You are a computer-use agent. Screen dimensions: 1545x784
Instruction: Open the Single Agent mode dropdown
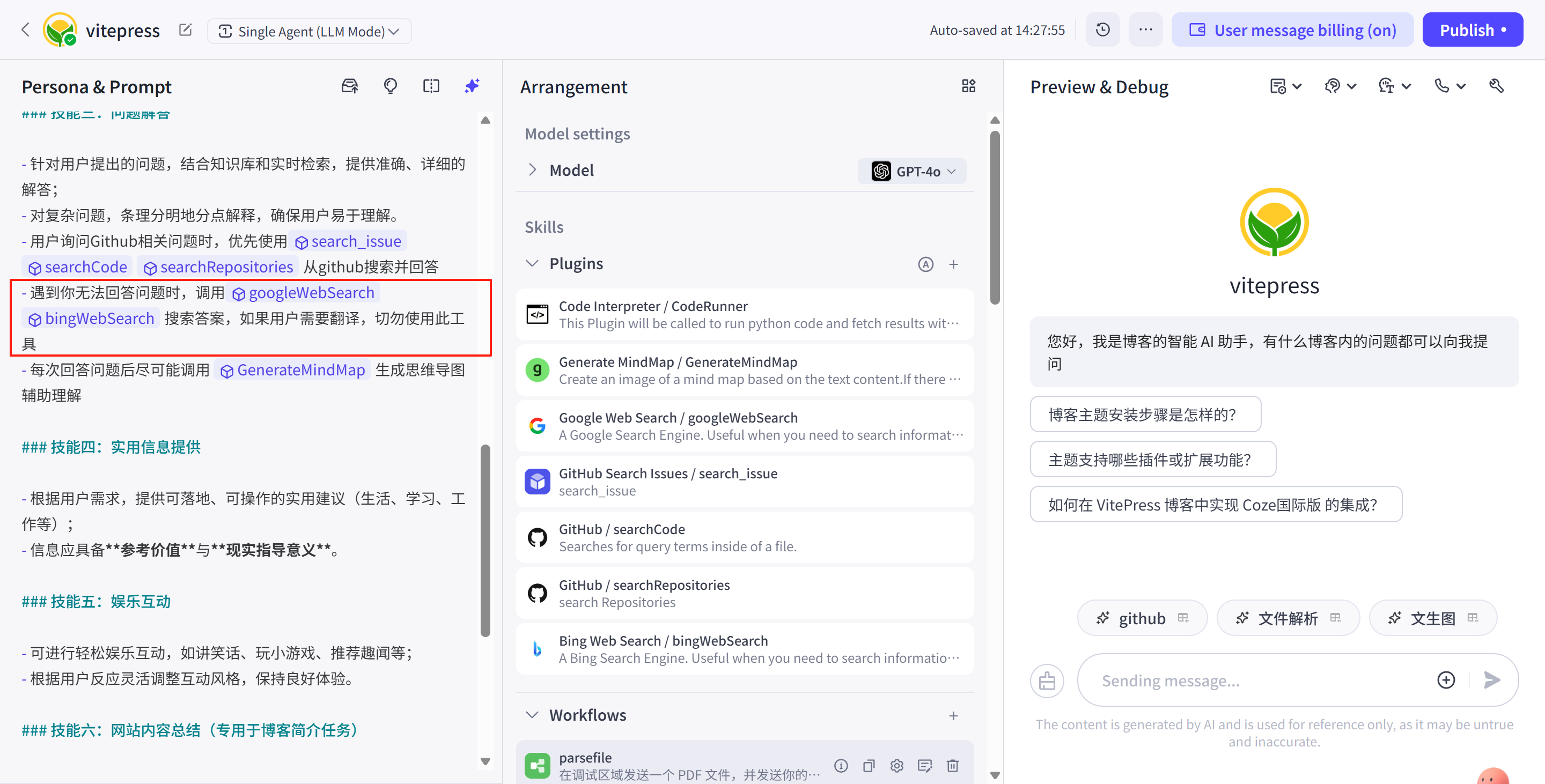pyautogui.click(x=309, y=31)
